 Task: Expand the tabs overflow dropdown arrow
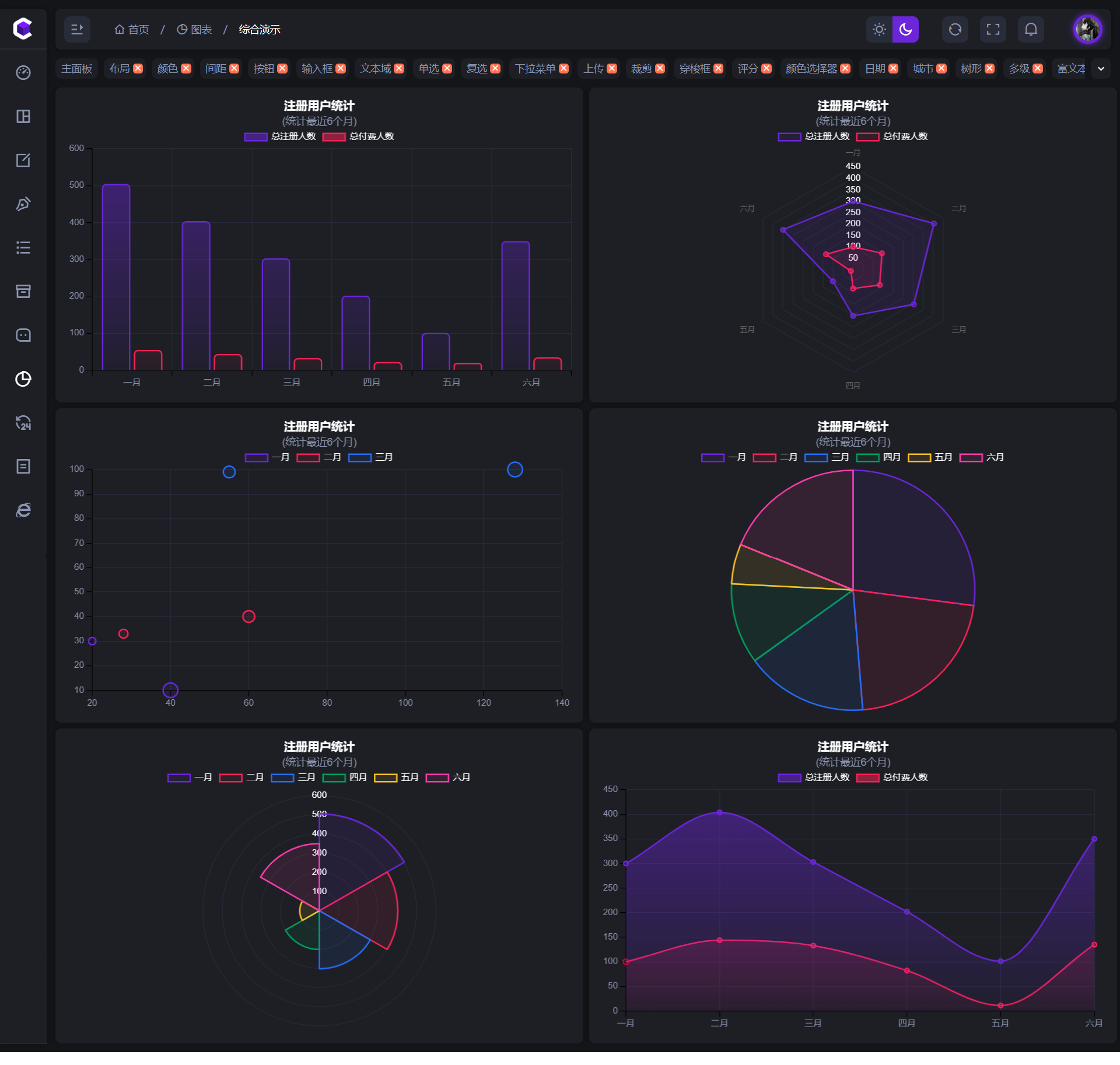click(x=1101, y=69)
